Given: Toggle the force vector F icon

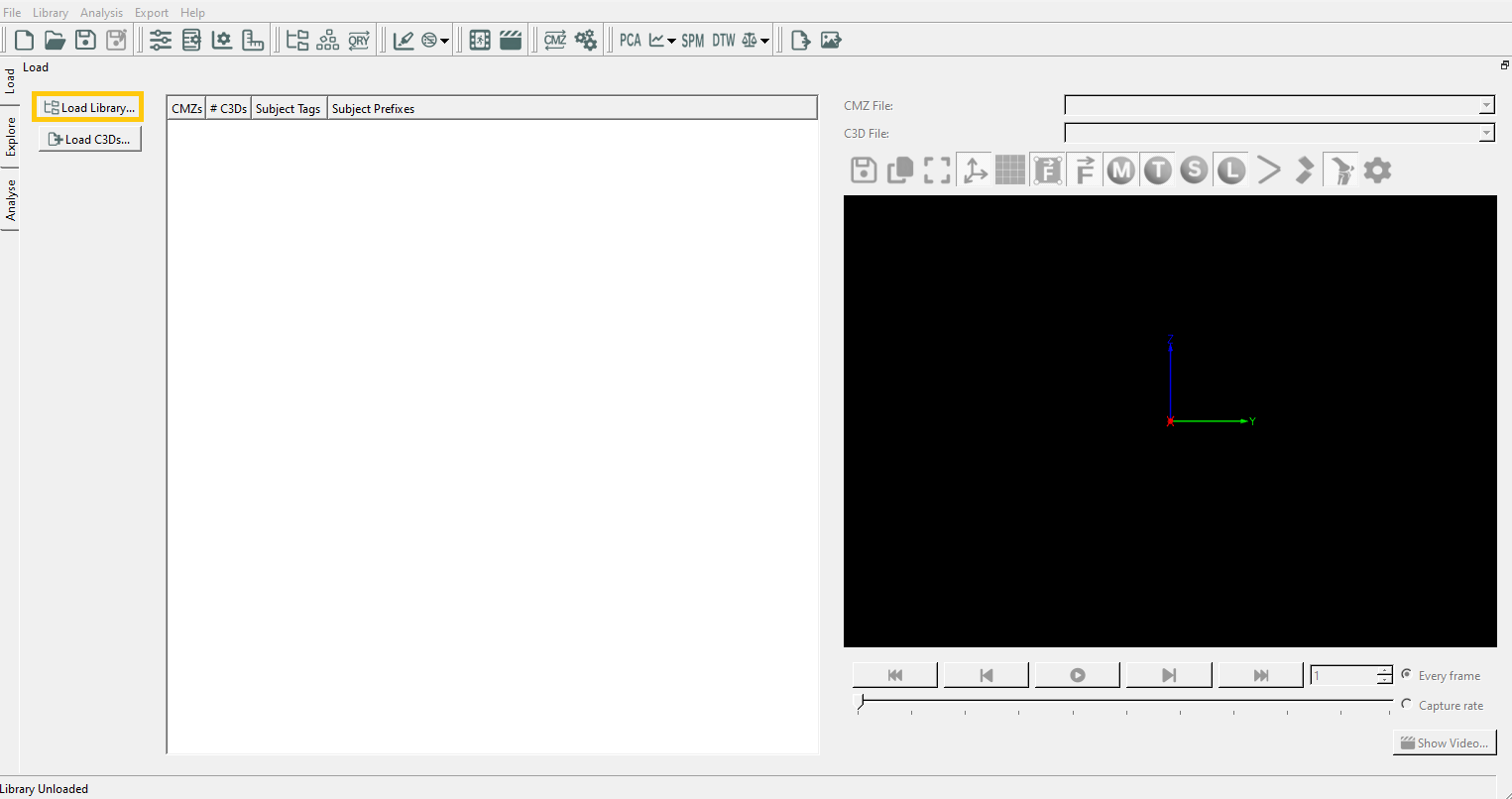Looking at the screenshot, I should coord(1085,171).
